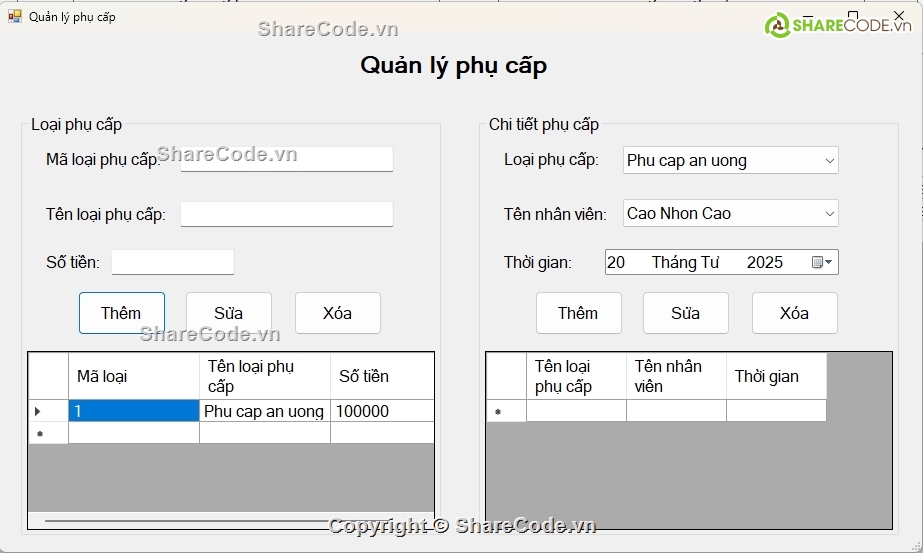Click empty Thời gian cell in right grid
This screenshot has height=553, width=923.
(776, 411)
